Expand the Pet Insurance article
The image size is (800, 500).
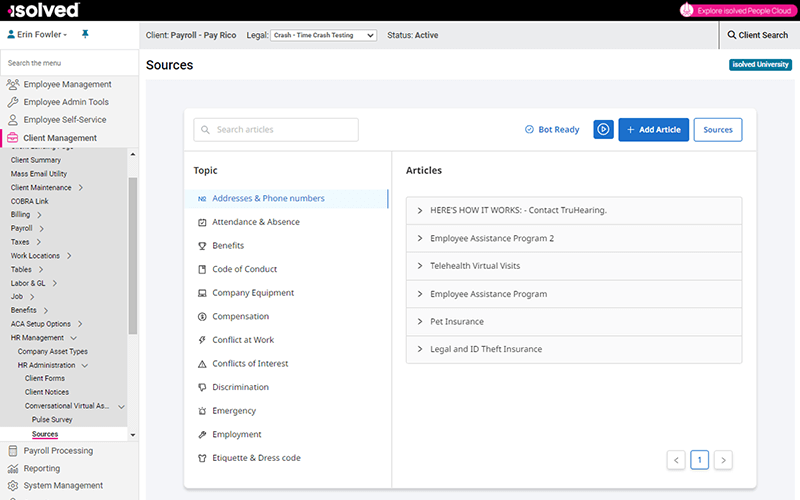click(420, 322)
